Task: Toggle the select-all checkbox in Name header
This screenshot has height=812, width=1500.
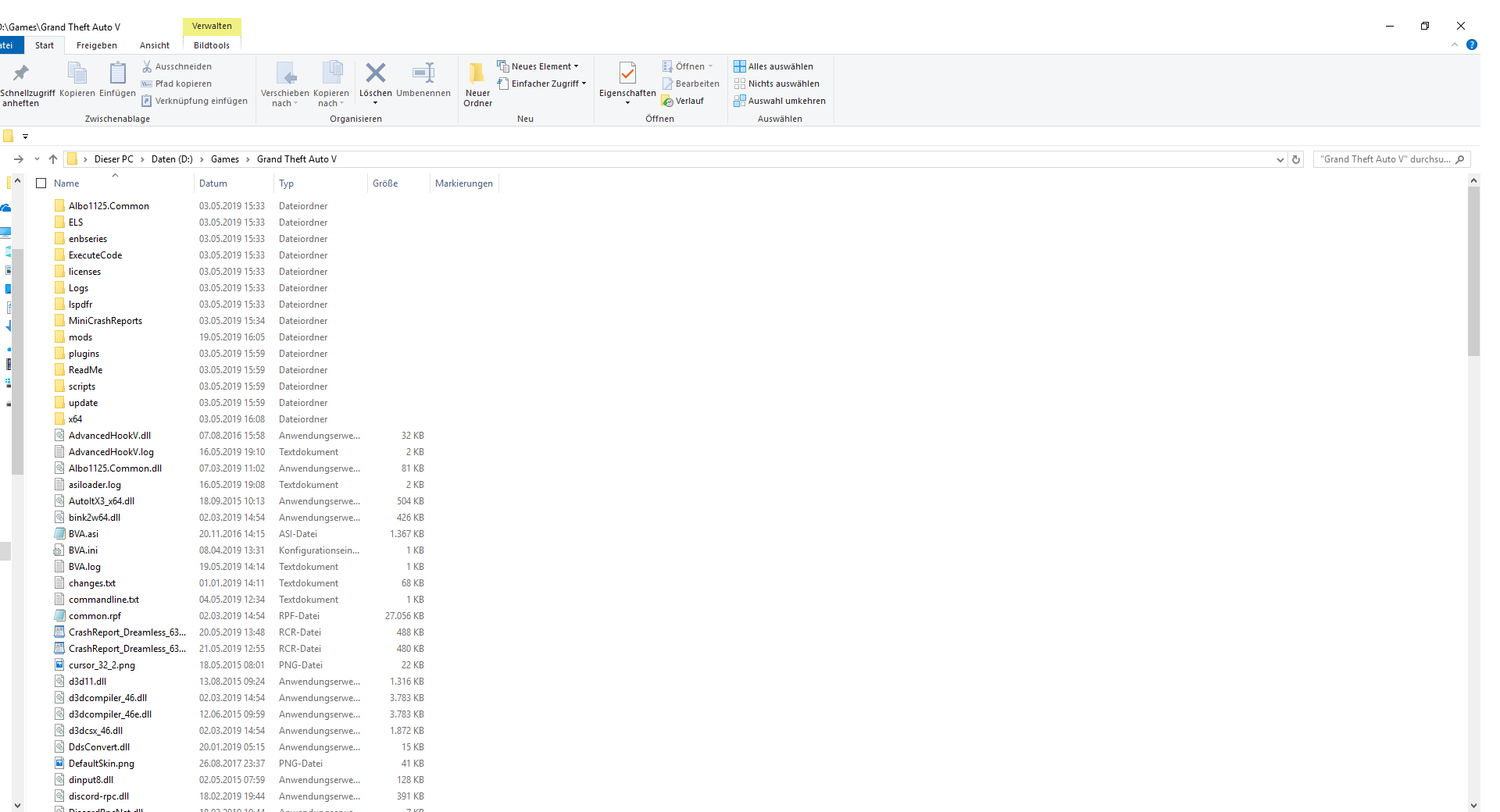Action: (x=41, y=183)
